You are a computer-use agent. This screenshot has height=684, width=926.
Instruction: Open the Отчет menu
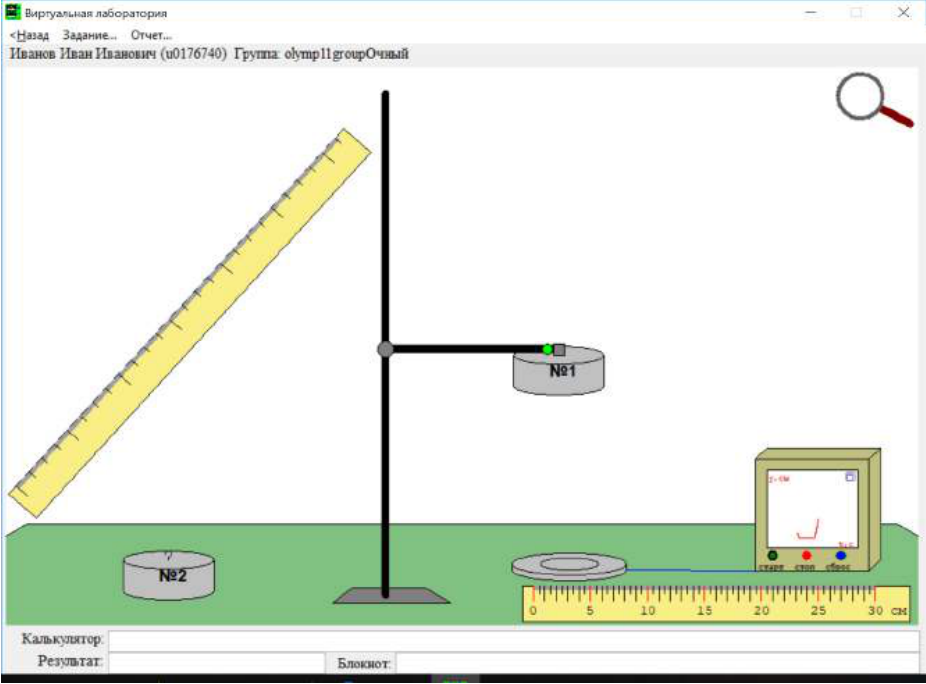coord(151,35)
